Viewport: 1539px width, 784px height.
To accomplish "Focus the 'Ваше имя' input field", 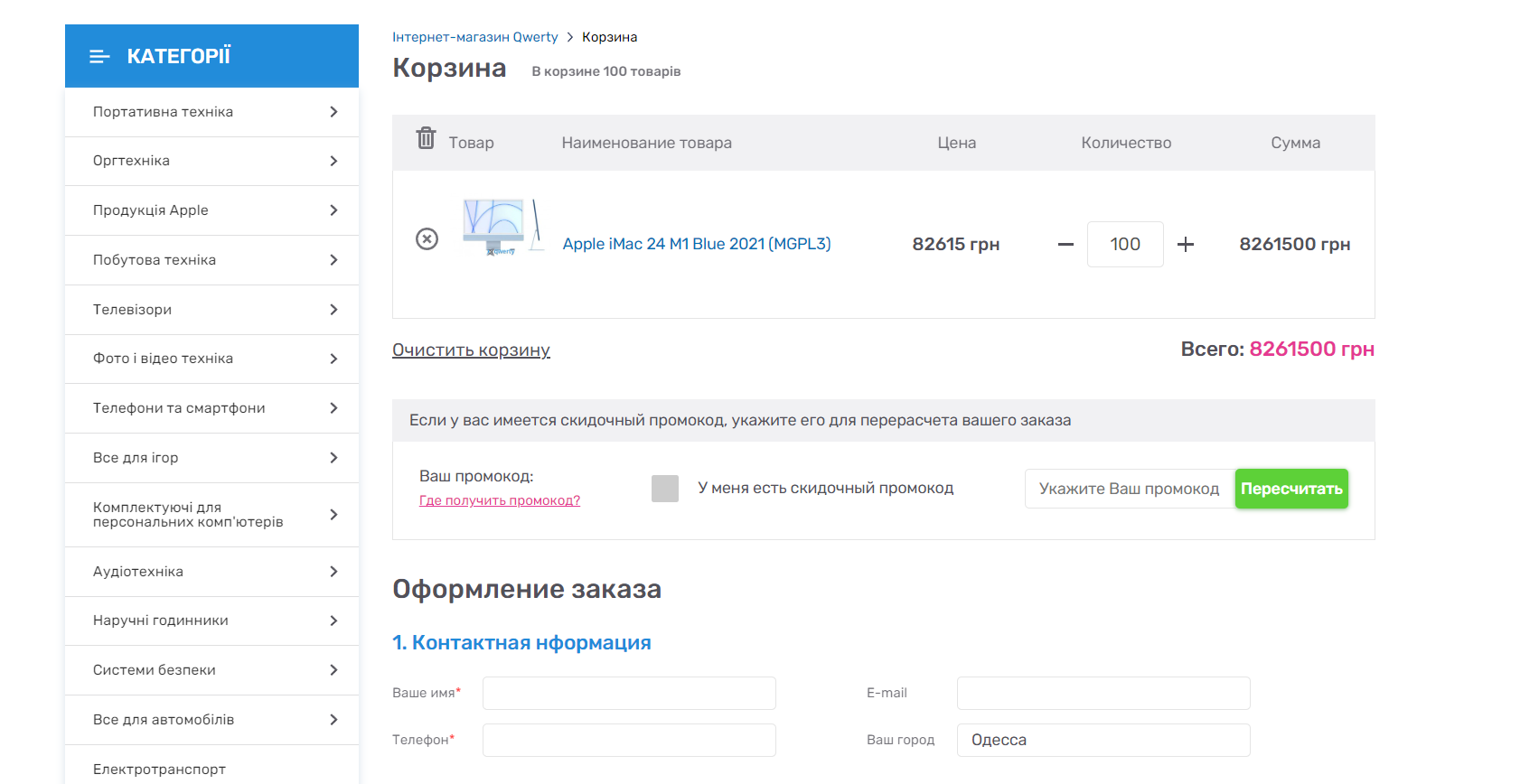I will click(629, 693).
